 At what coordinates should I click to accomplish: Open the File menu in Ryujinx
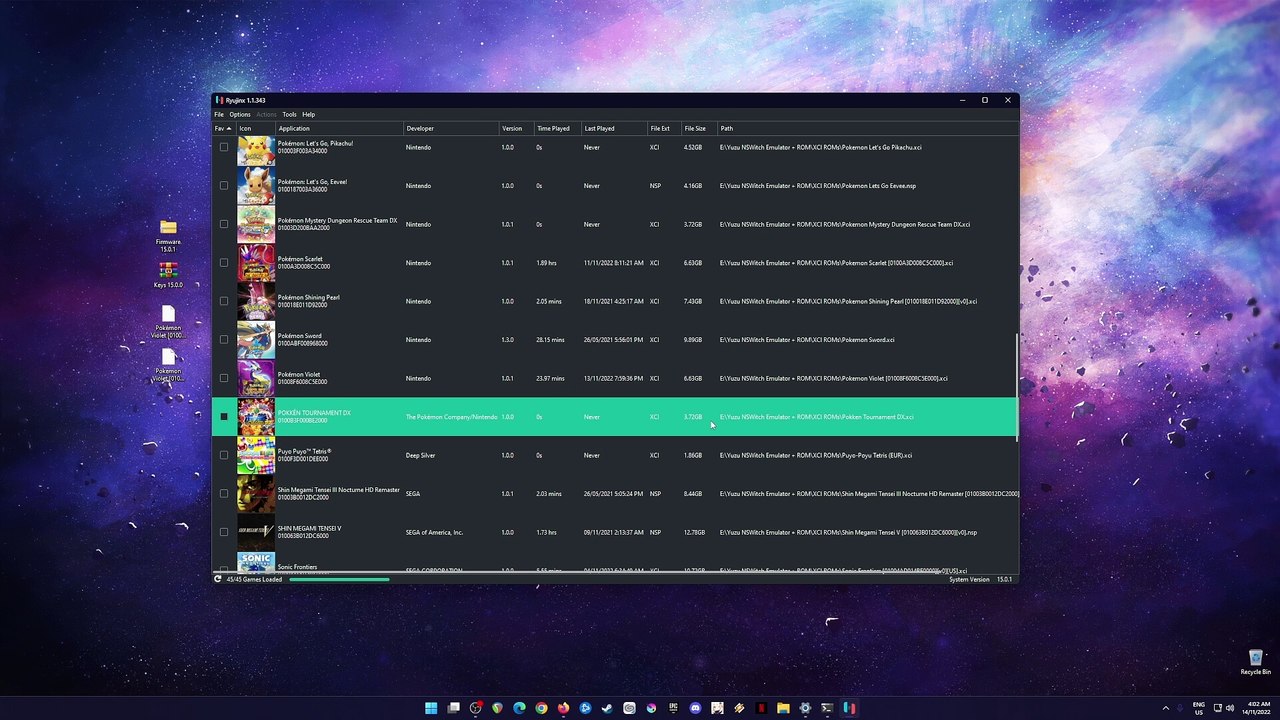pyautogui.click(x=219, y=114)
